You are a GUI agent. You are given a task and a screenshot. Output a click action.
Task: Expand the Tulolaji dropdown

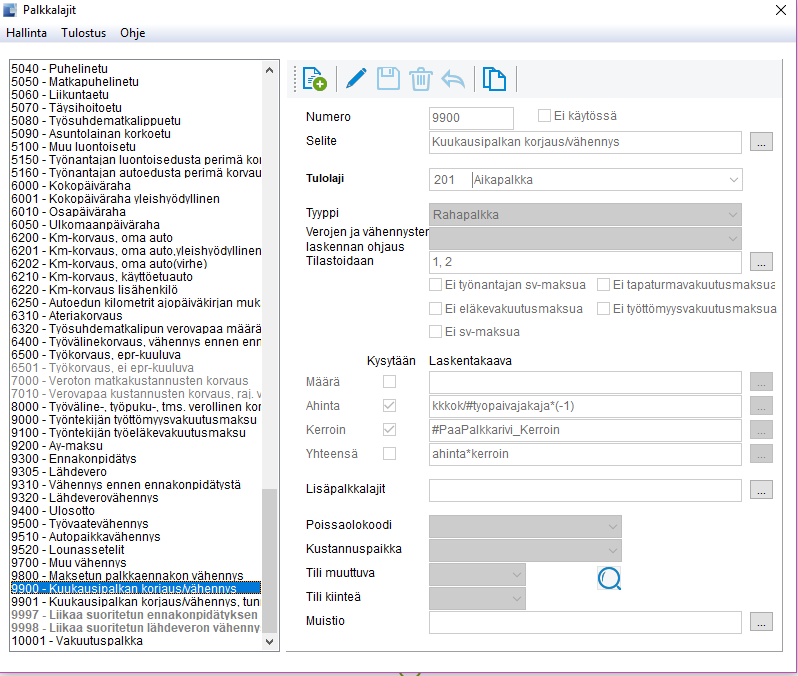(x=733, y=180)
